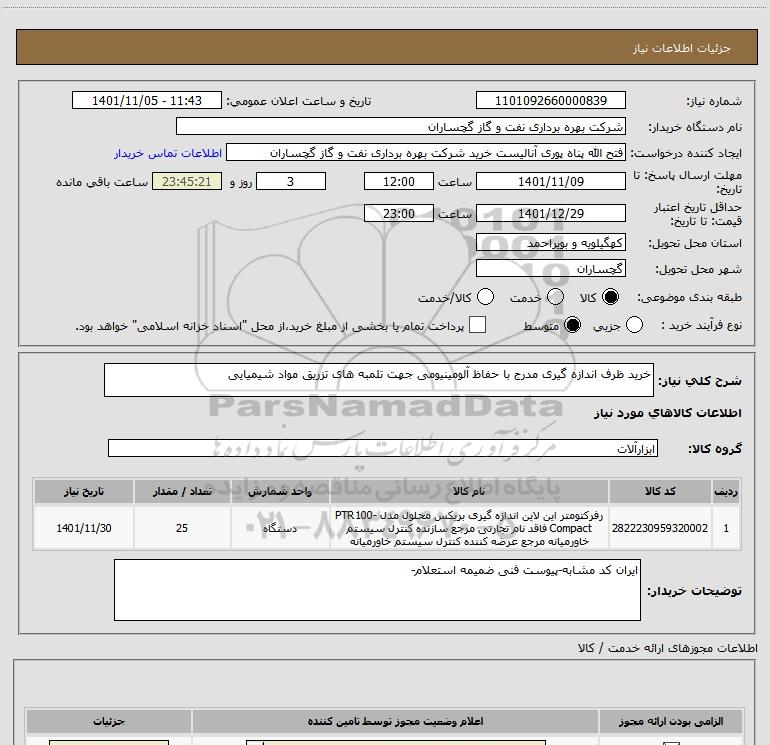Click the کد کالا column header
This screenshot has height=745, width=770.
pos(660,492)
